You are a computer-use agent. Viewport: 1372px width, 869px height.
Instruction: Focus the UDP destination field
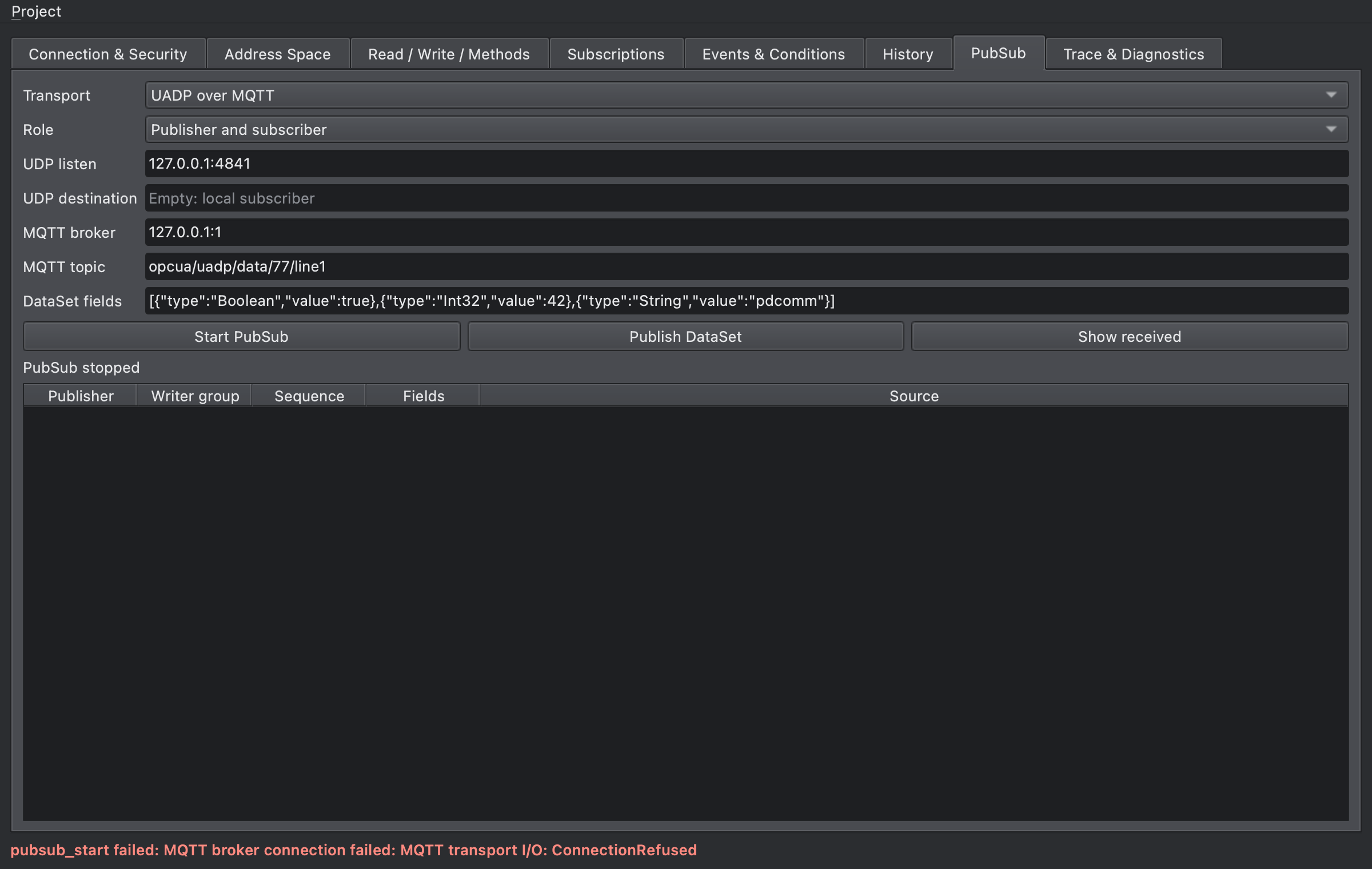click(747, 198)
